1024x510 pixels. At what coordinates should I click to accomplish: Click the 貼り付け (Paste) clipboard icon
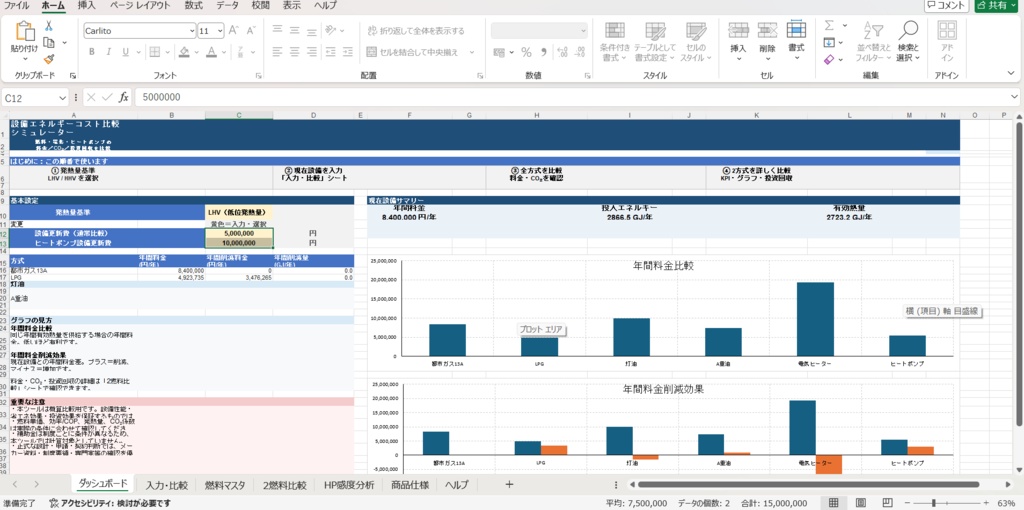25,33
